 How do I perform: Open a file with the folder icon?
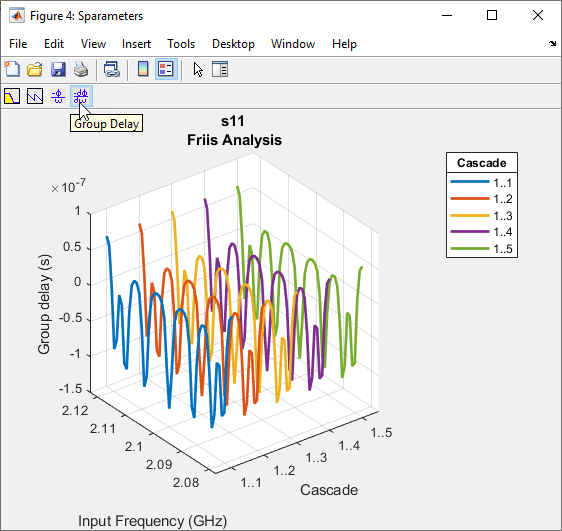click(x=35, y=69)
